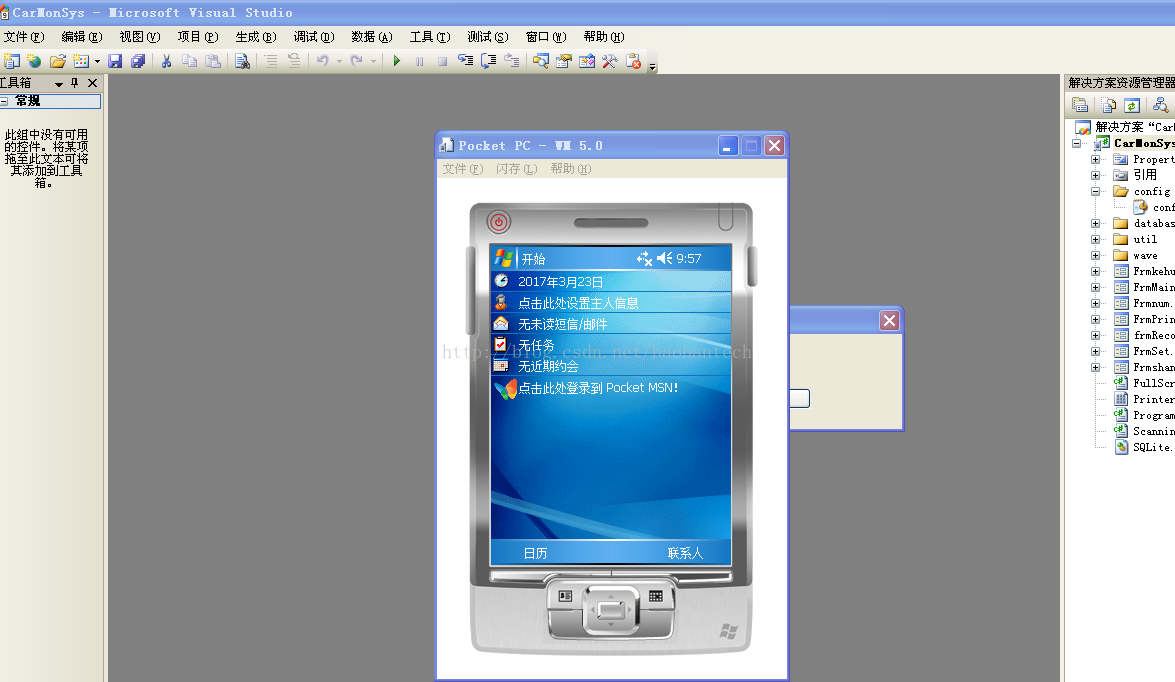Click the emulator connectivity arrows icon
The width and height of the screenshot is (1175, 682).
point(644,259)
